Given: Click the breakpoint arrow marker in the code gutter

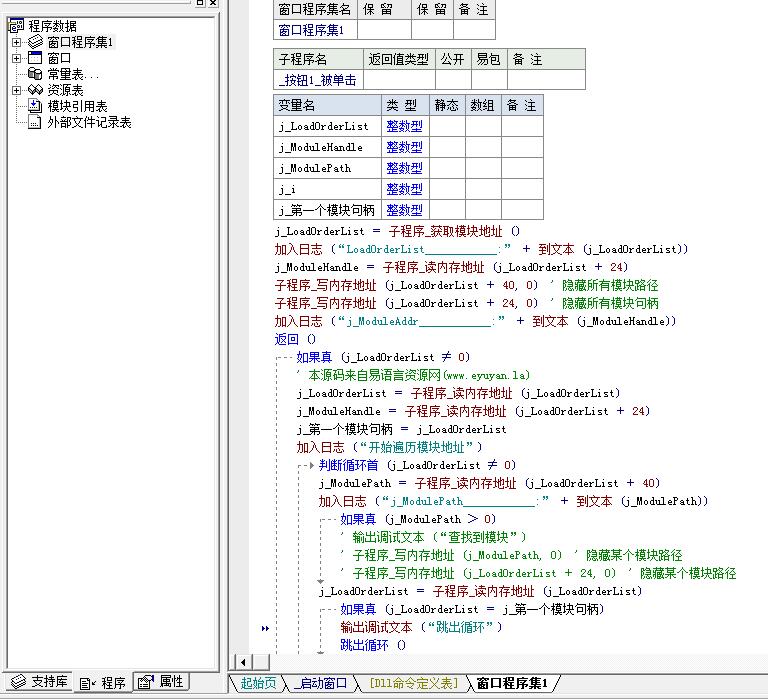Looking at the screenshot, I should click(265, 628).
